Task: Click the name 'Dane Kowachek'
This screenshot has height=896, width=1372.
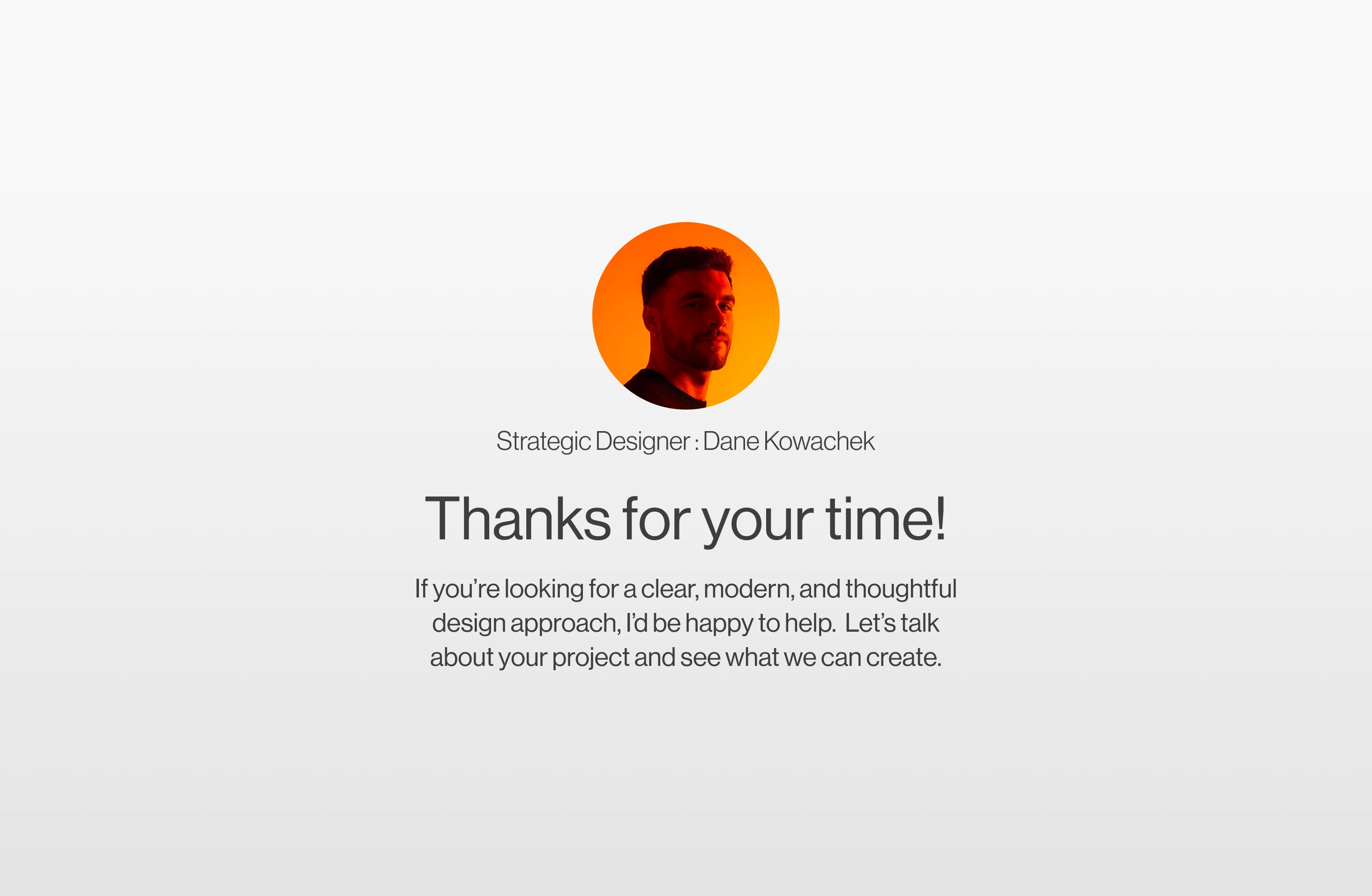Action: pyautogui.click(x=789, y=441)
